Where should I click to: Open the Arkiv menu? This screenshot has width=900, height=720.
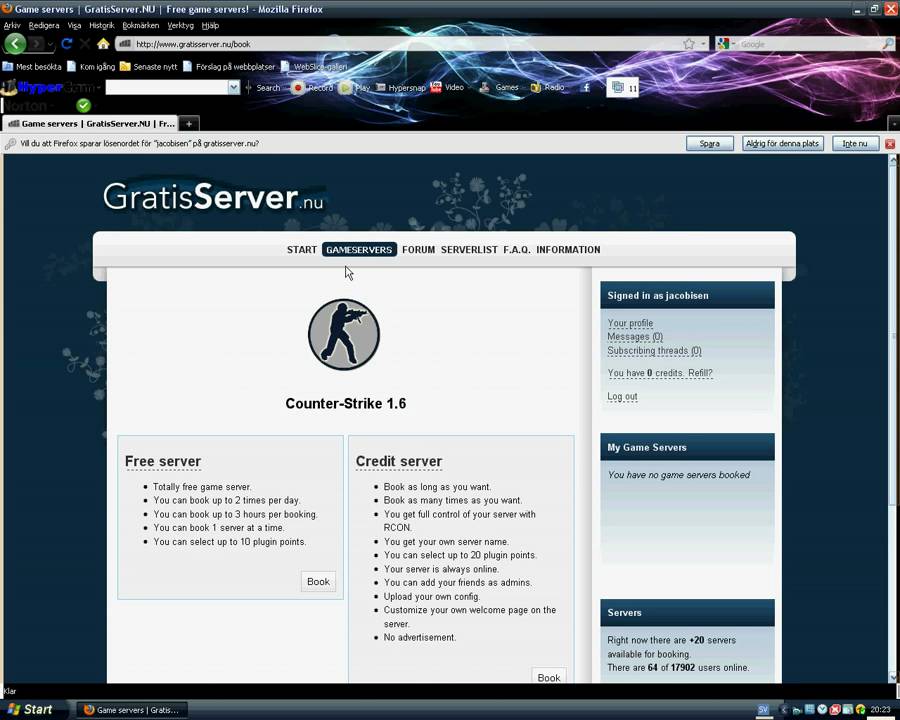pos(12,25)
